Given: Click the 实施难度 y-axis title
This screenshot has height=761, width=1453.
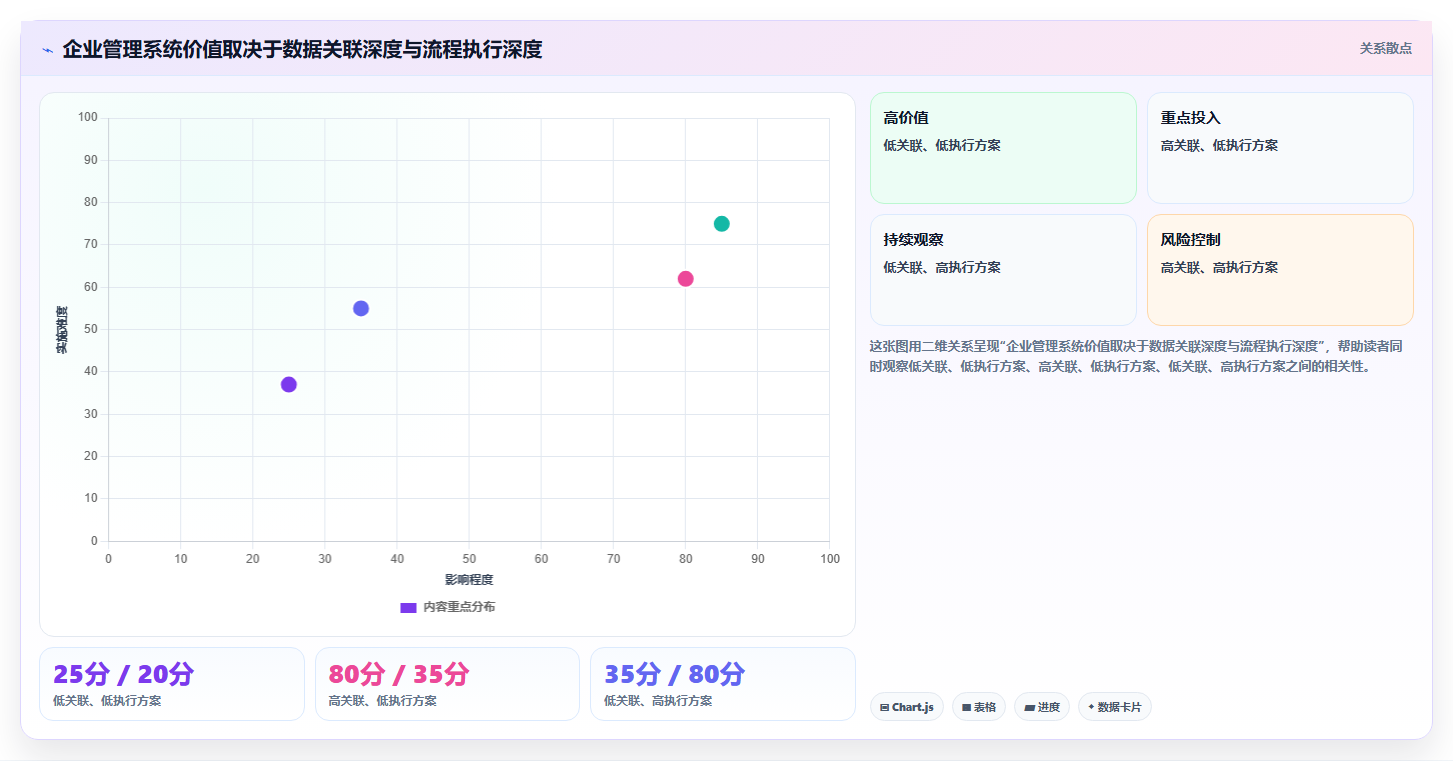Looking at the screenshot, I should click(62, 329).
